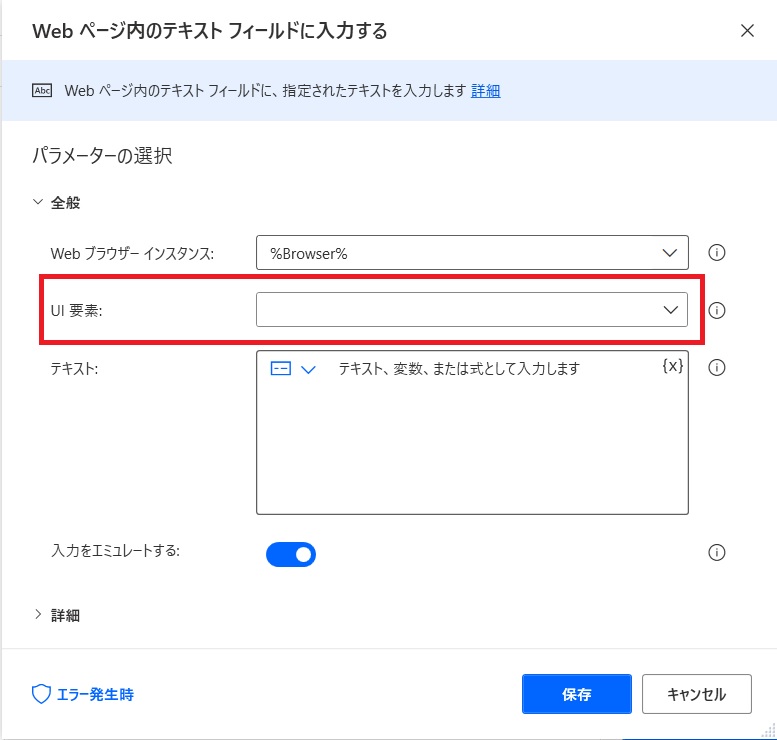Click 保存 button
This screenshot has width=777, height=740.
pyautogui.click(x=576, y=694)
